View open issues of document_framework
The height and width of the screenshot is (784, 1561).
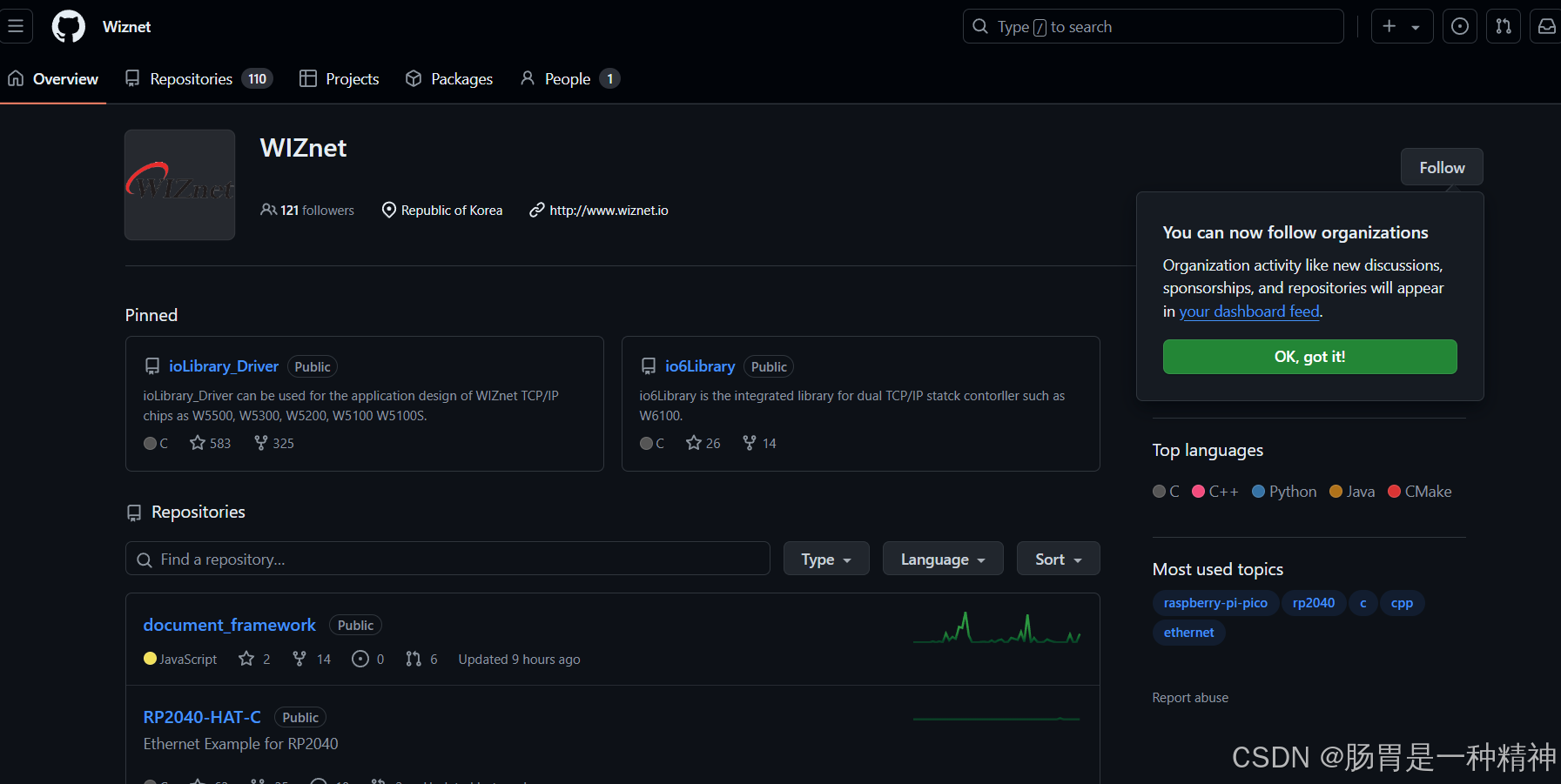[x=368, y=659]
